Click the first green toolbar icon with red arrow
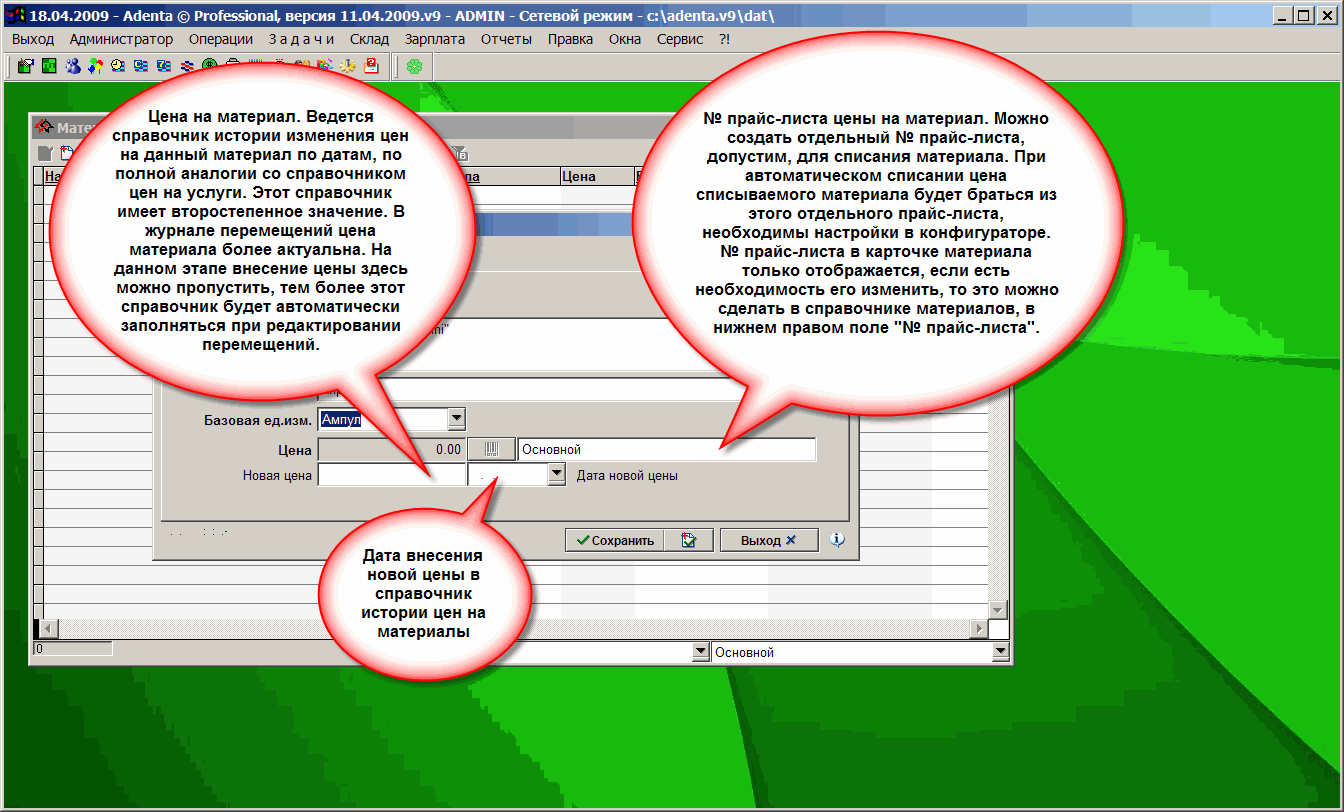The height and width of the screenshot is (812, 1344). (26, 66)
